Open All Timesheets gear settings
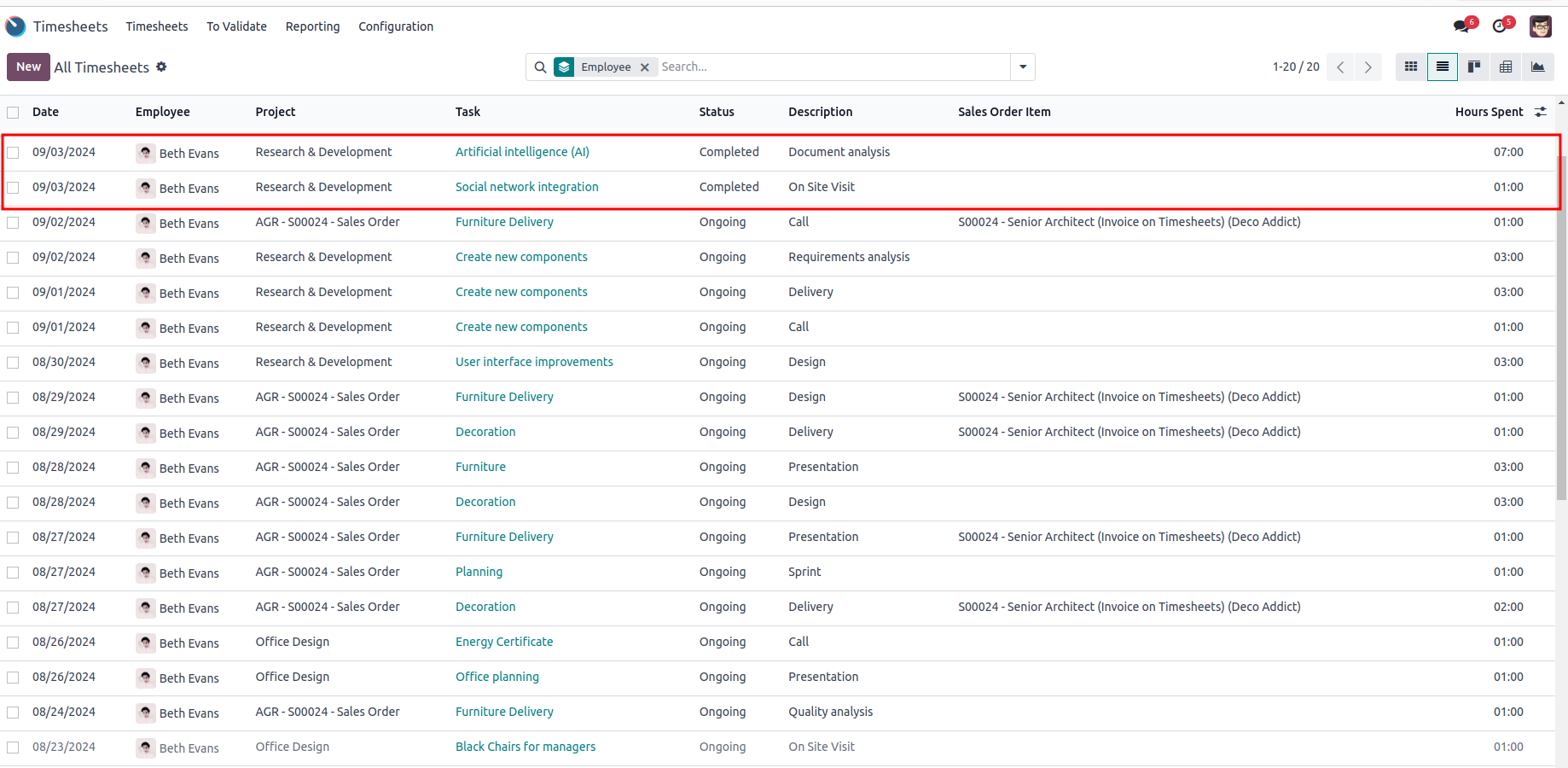The height and width of the screenshot is (768, 1568). tap(161, 67)
